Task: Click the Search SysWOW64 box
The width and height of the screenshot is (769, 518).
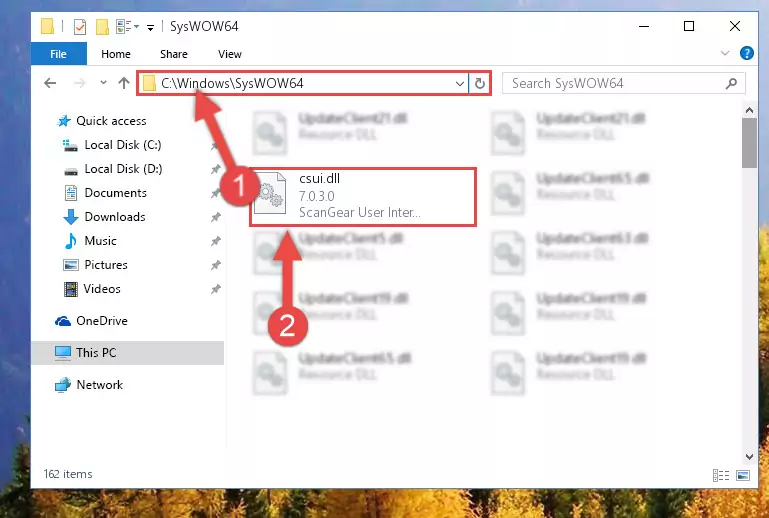Action: tap(623, 83)
